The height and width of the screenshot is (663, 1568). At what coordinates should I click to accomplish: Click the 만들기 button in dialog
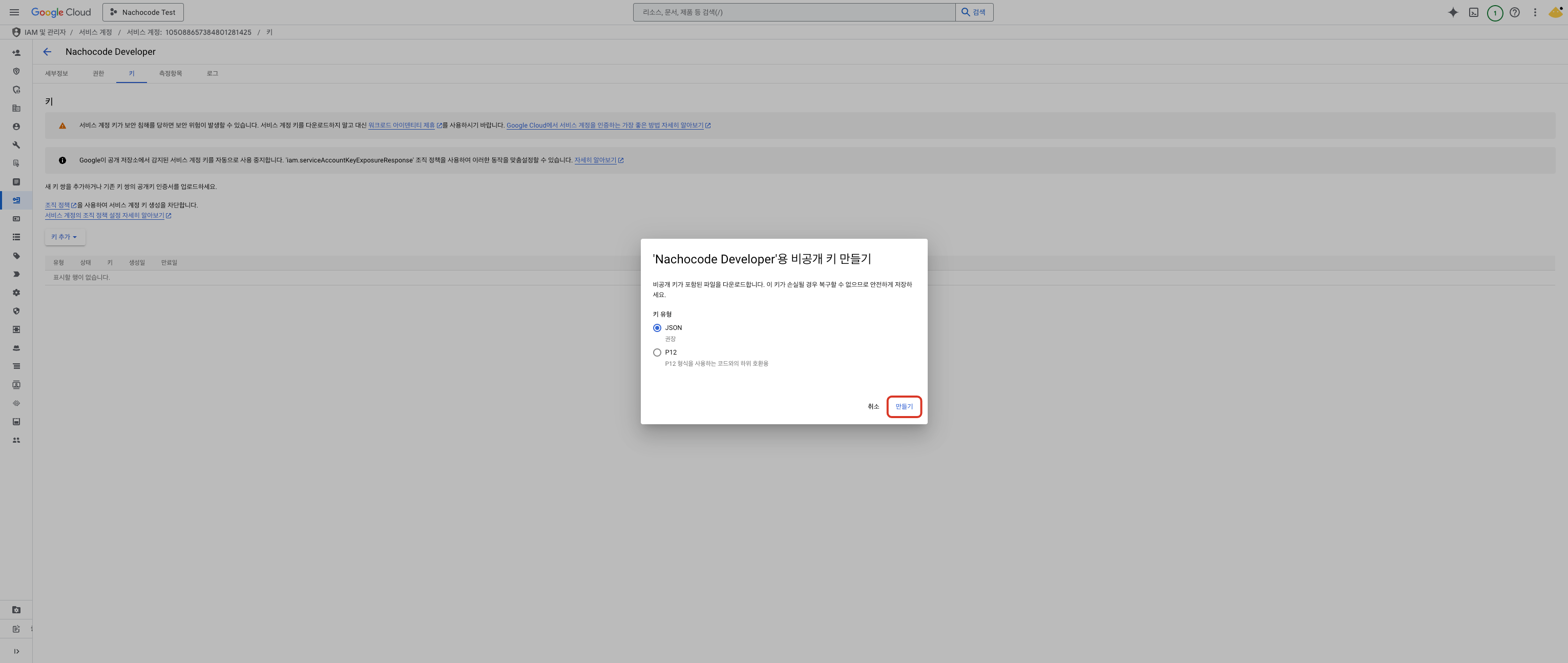point(904,406)
